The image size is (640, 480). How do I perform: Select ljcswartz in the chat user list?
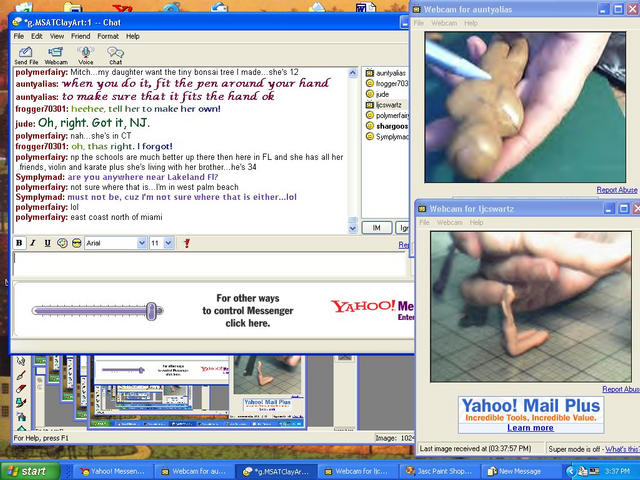(x=386, y=105)
